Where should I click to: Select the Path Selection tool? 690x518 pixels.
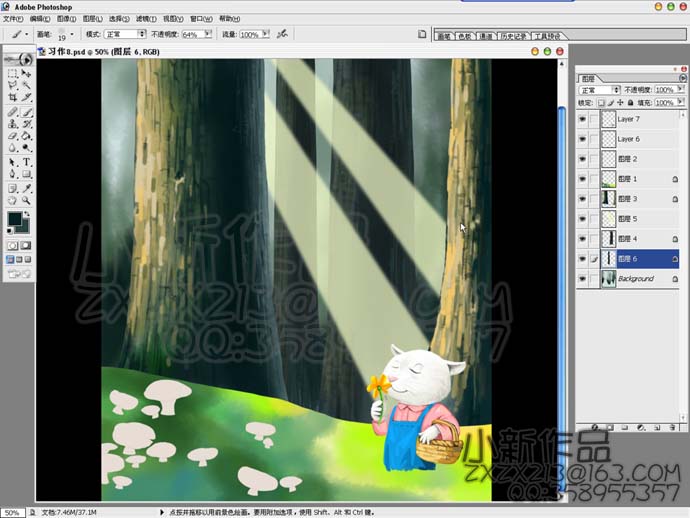pyautogui.click(x=12, y=162)
